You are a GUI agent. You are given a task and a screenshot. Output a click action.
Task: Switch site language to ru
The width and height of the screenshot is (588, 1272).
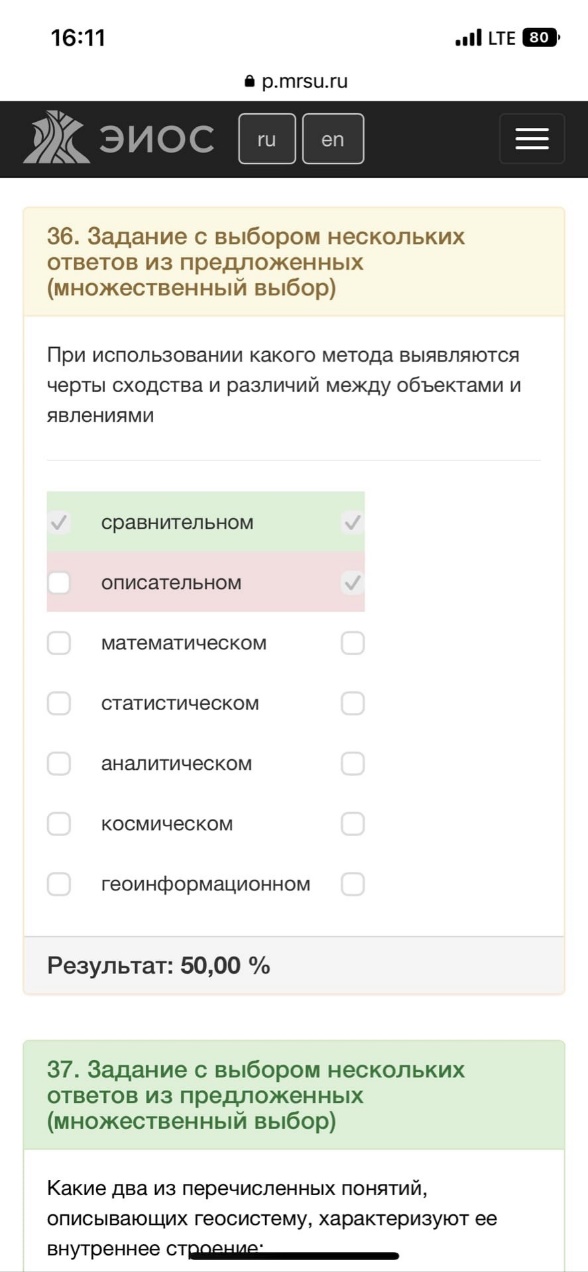click(x=267, y=139)
